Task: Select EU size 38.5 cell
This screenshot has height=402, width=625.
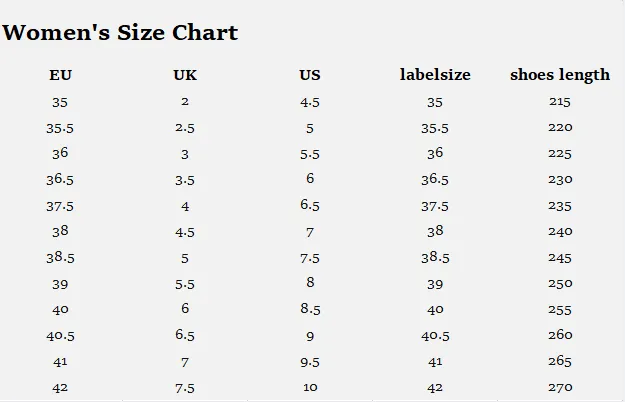Action: [x=60, y=258]
